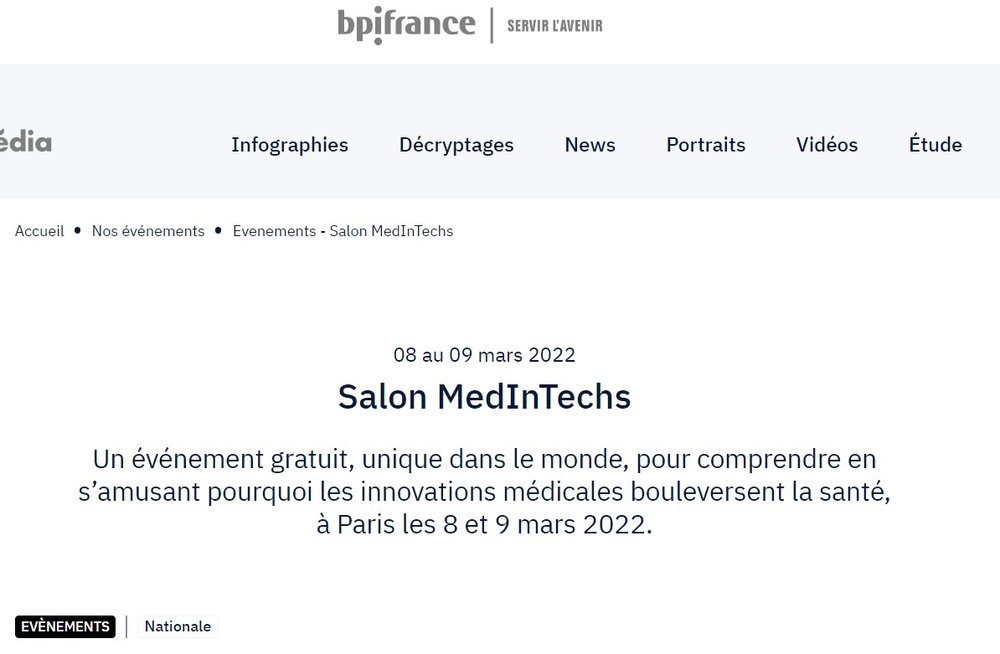
Task: Click the event description paragraph
Action: coord(484,491)
